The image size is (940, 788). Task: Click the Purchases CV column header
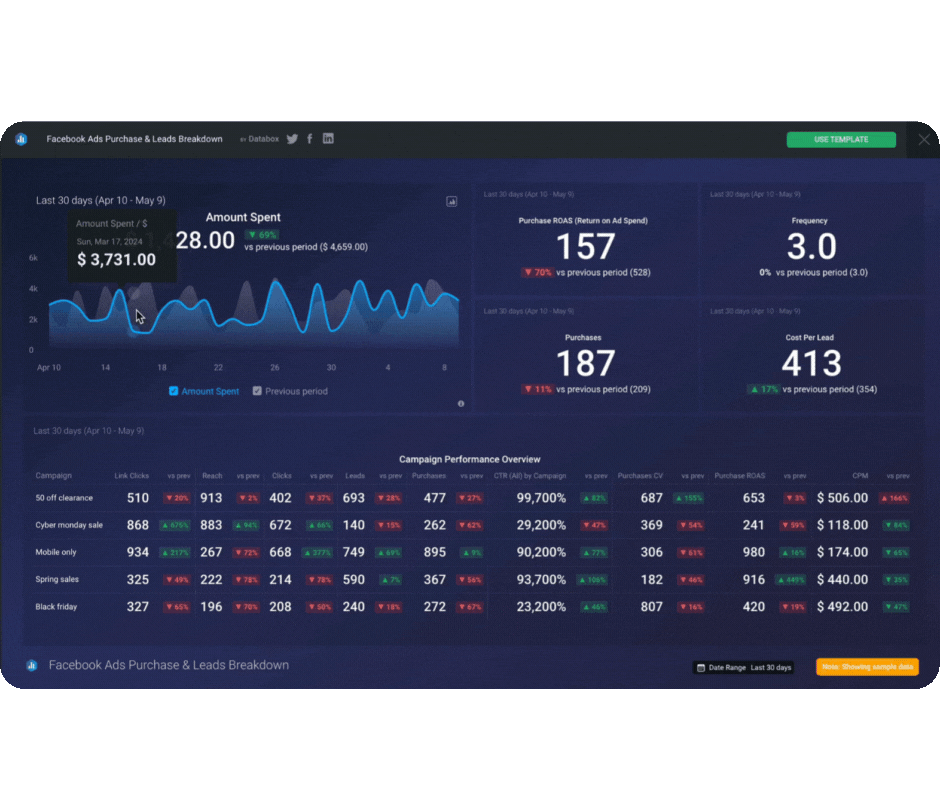(x=640, y=476)
